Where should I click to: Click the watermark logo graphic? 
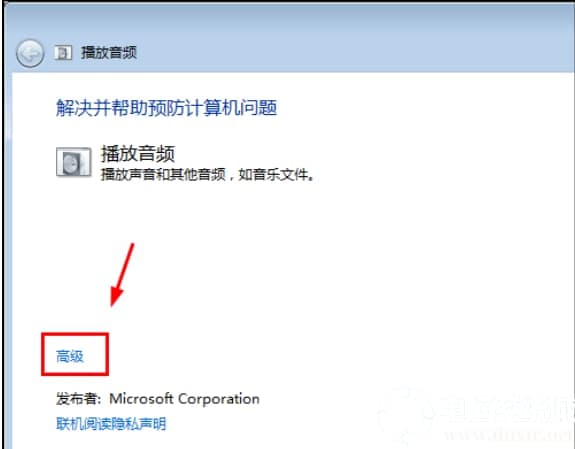coord(403,413)
